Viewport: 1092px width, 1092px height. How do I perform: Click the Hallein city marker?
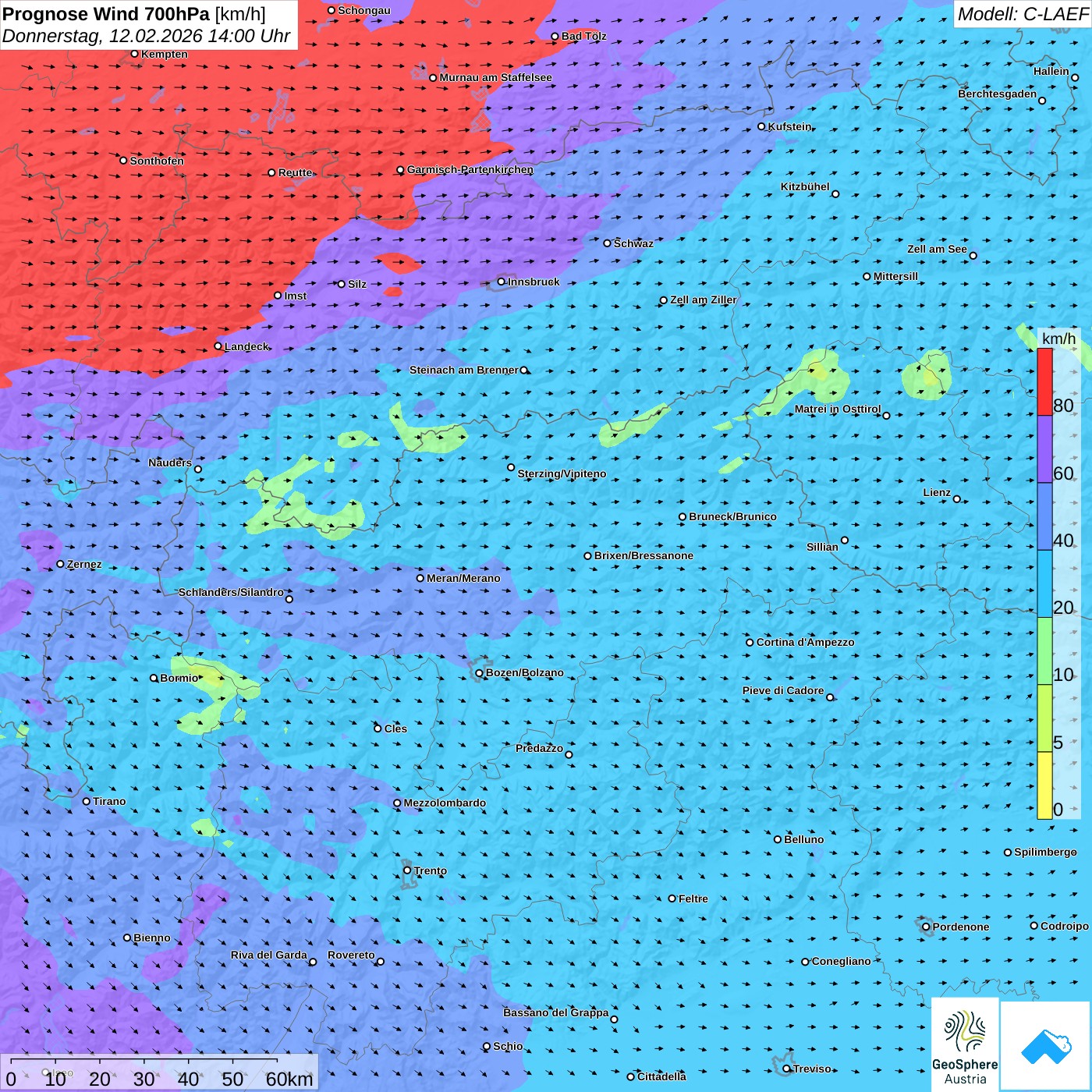click(x=1075, y=77)
